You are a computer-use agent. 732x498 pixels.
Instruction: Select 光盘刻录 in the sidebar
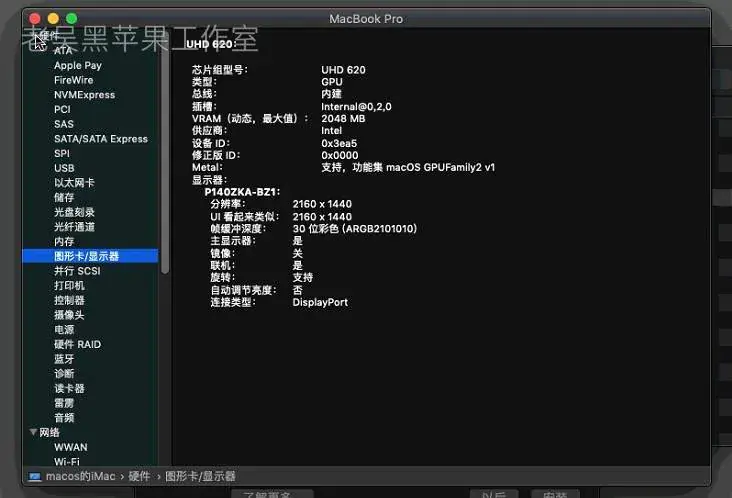click(74, 212)
